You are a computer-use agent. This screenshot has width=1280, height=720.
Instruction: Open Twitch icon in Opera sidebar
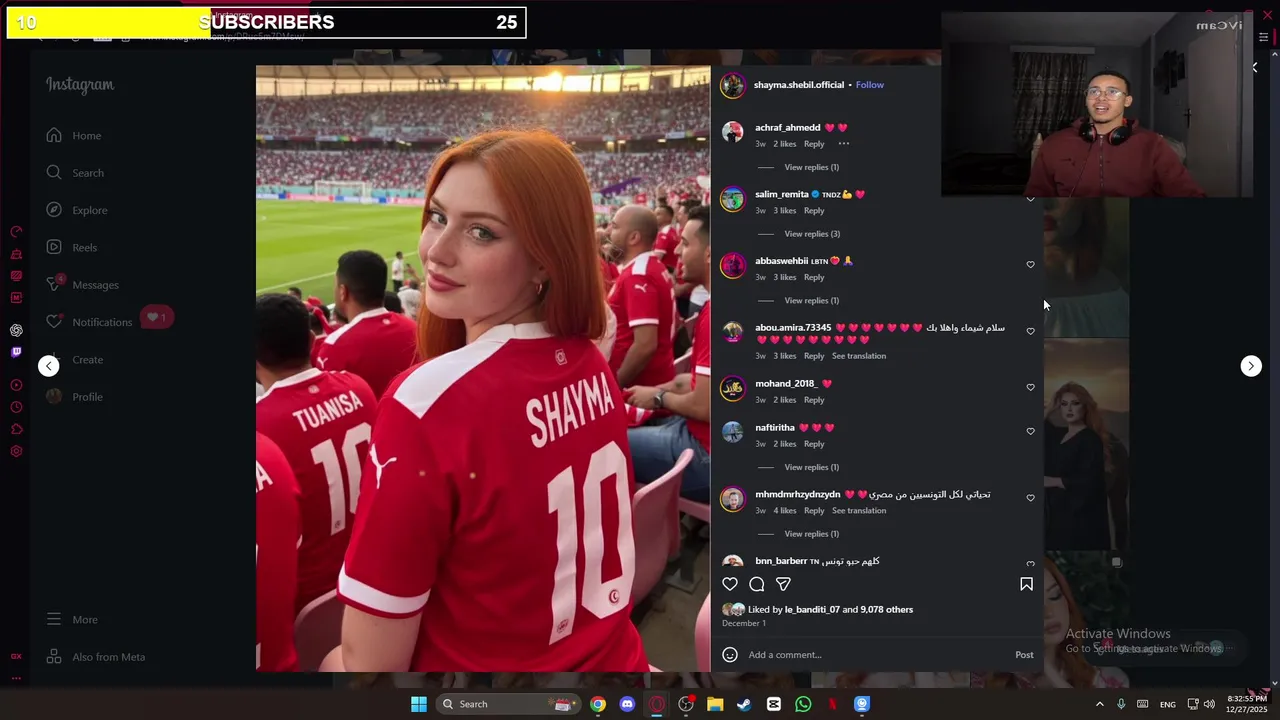(16, 352)
